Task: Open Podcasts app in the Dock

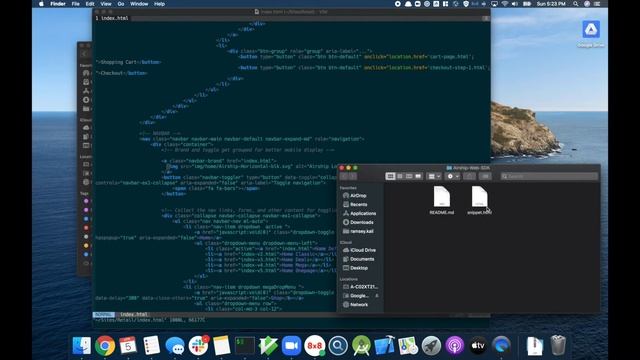Action: pyautogui.click(x=454, y=346)
